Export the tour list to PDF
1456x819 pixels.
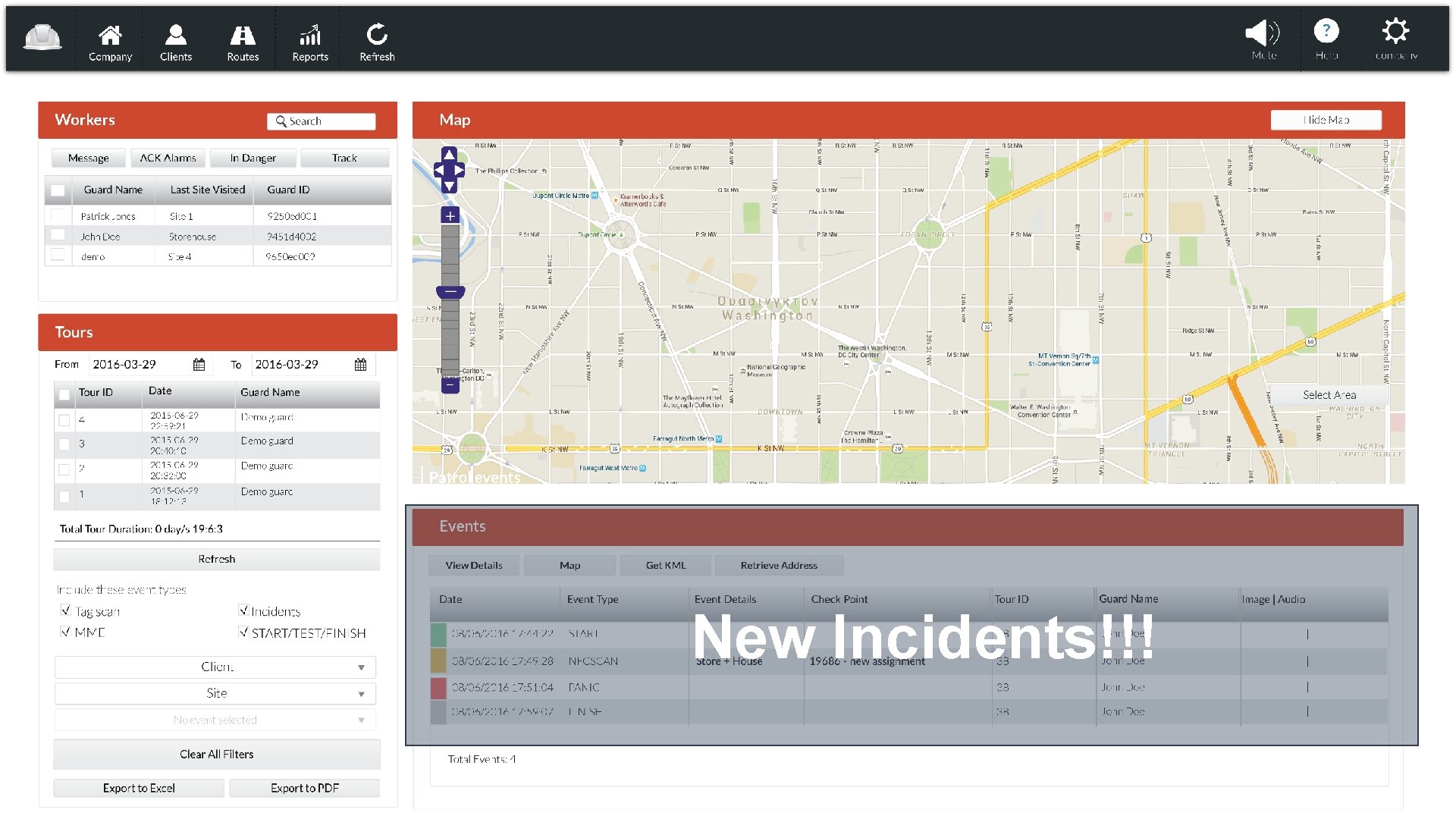(x=304, y=788)
